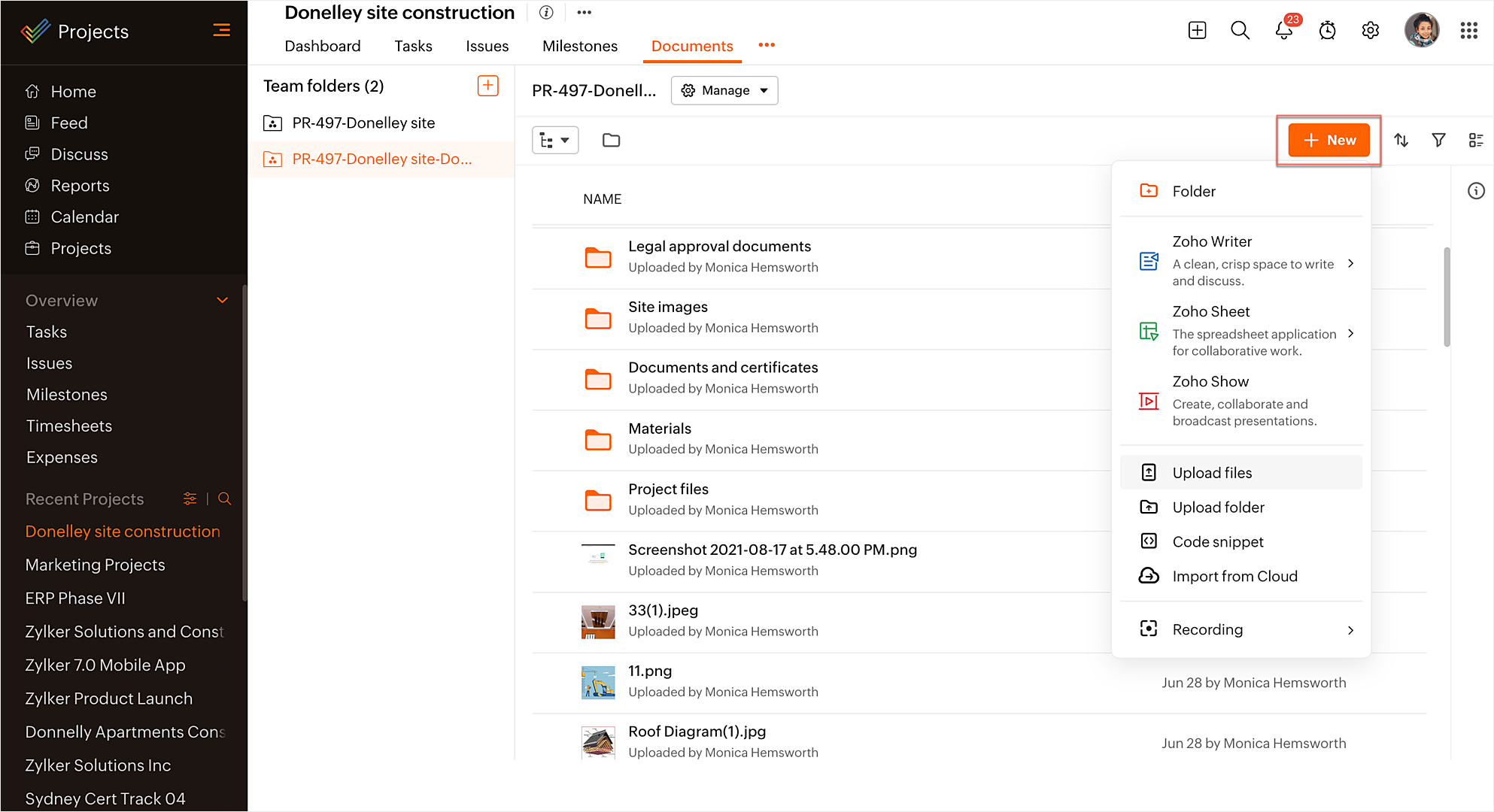The width and height of the screenshot is (1494, 812).
Task: Expand the tree view dropdown
Action: pyautogui.click(x=554, y=140)
